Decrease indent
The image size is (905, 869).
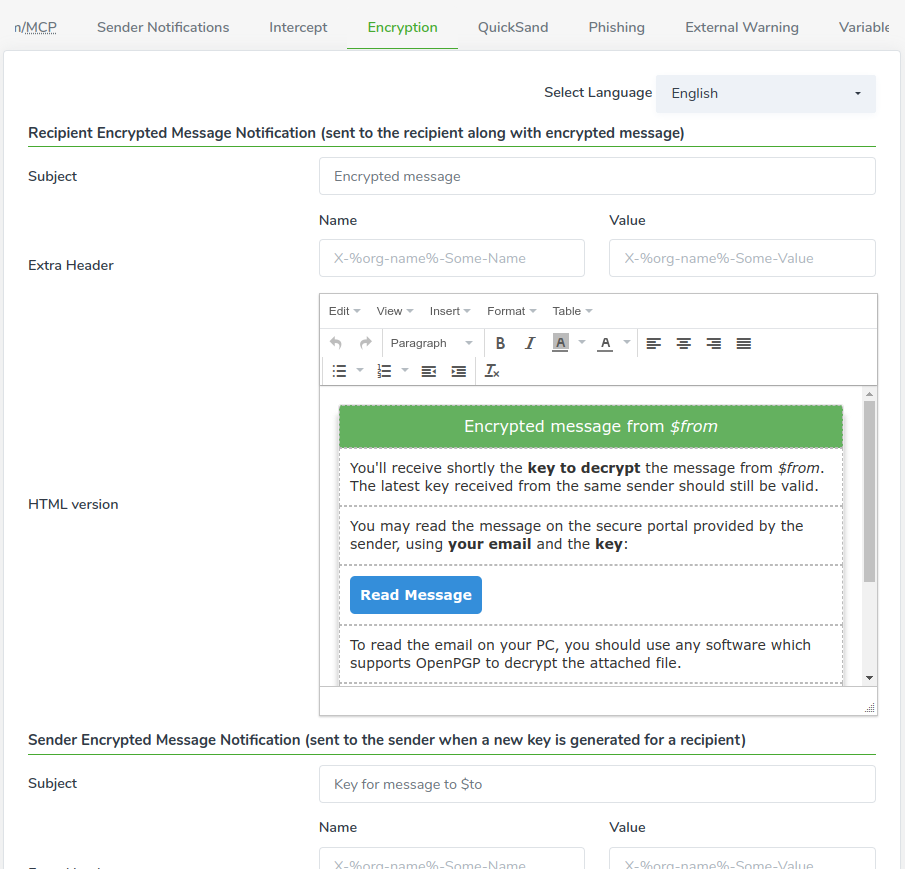[429, 371]
